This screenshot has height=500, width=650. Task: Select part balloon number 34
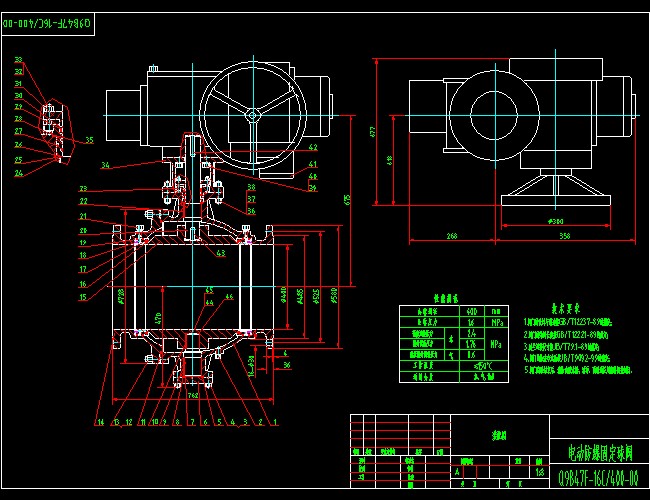(105, 165)
